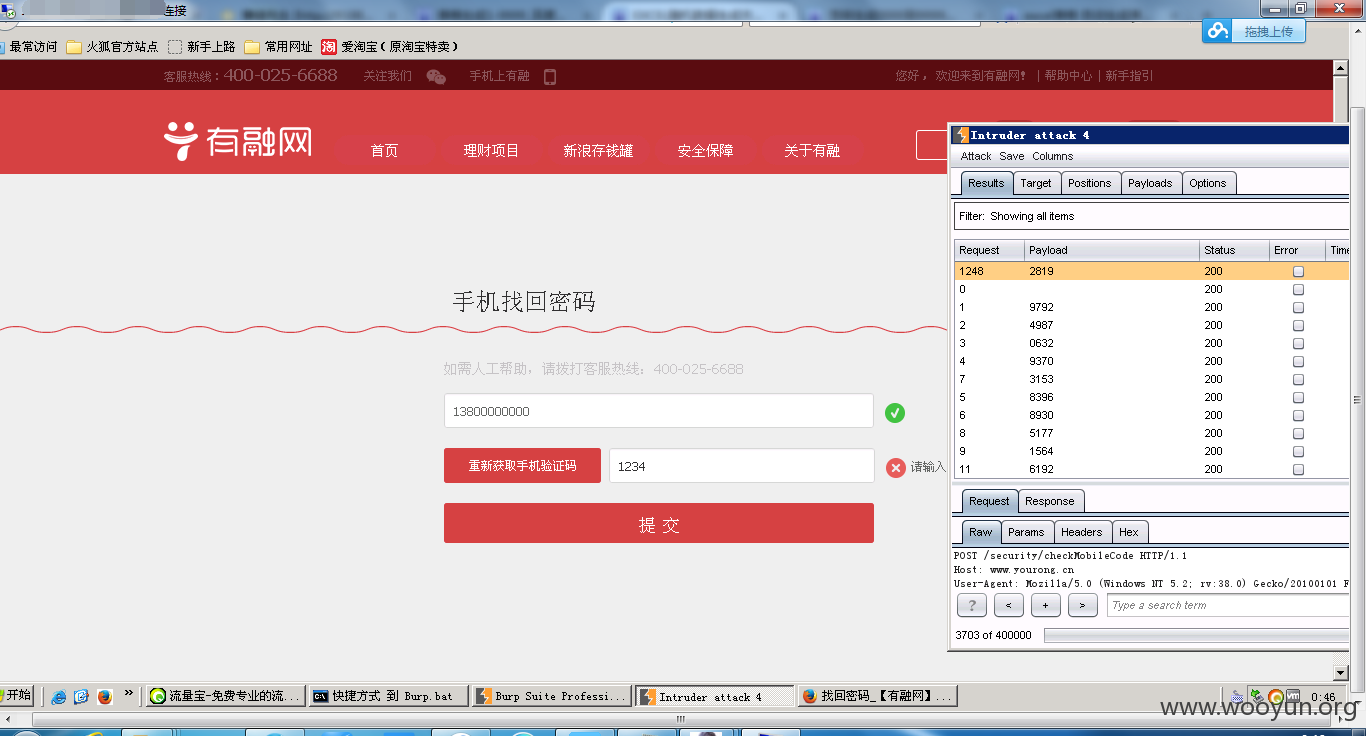This screenshot has height=736, width=1366.
Task: Click the red error icon beside code field
Action: (x=896, y=467)
